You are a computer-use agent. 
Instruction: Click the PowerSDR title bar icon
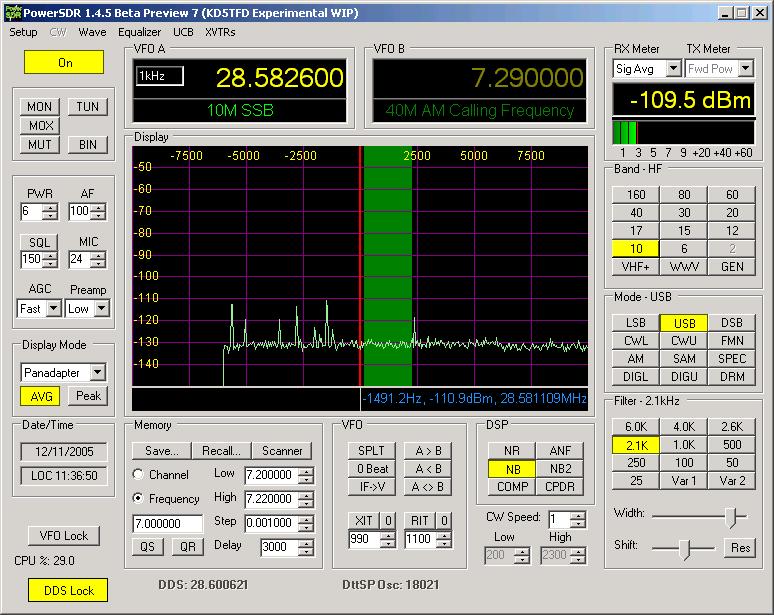pos(13,12)
